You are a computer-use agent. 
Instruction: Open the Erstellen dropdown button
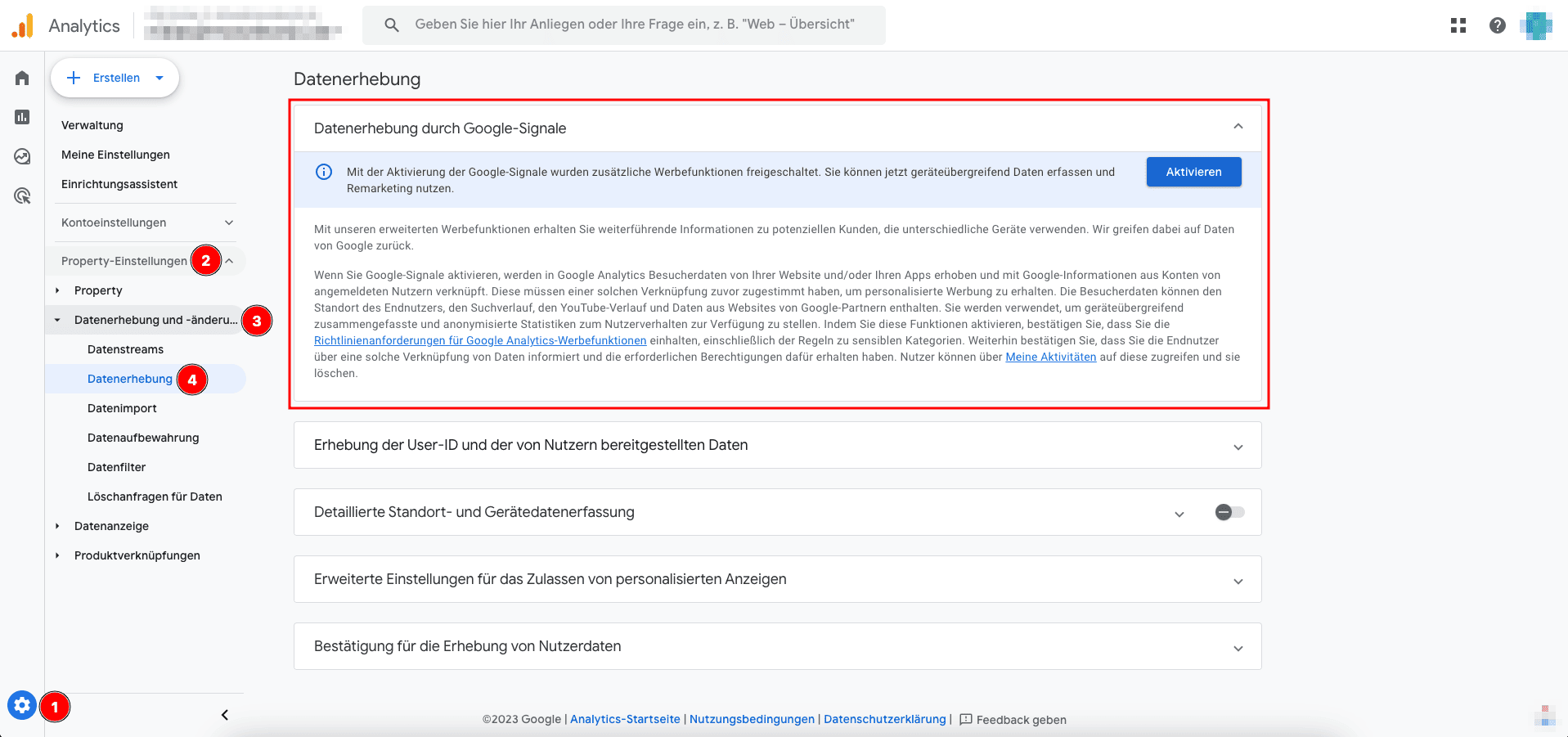(115, 78)
